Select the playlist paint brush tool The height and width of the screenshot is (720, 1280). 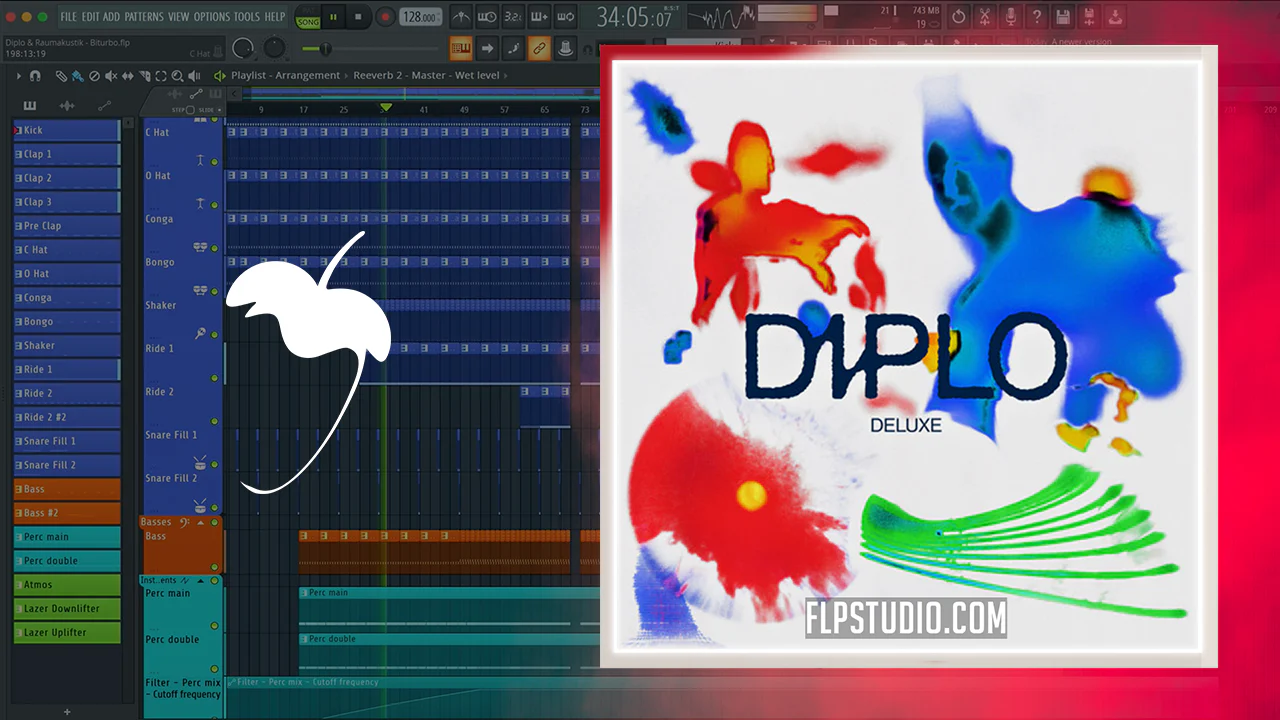[77, 76]
